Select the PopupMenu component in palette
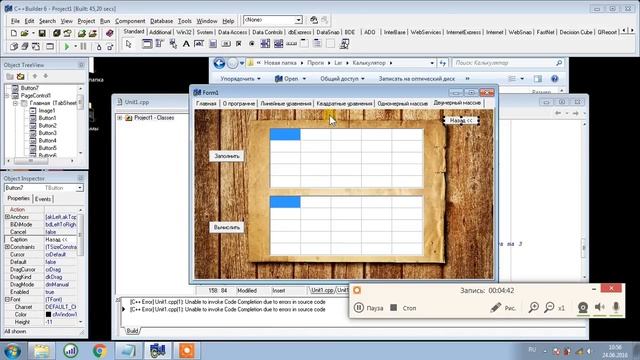 (173, 44)
